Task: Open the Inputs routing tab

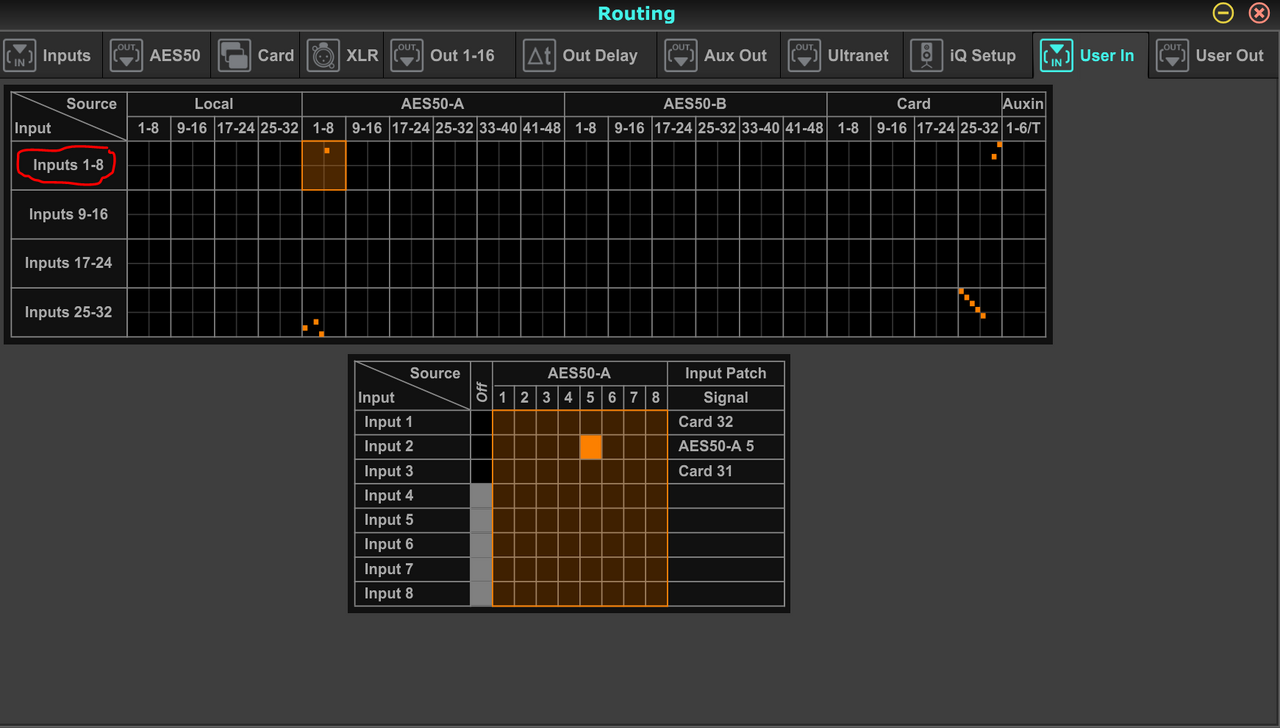Action: tap(49, 55)
